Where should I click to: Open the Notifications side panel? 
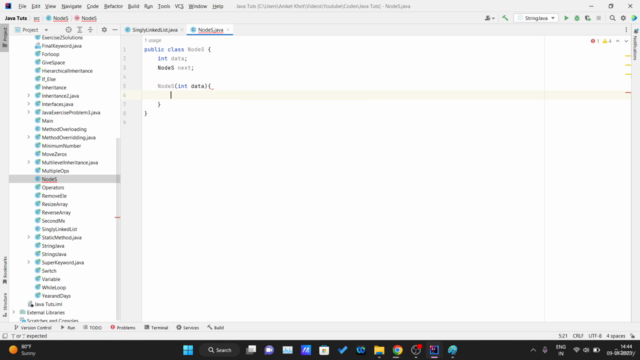point(636,45)
